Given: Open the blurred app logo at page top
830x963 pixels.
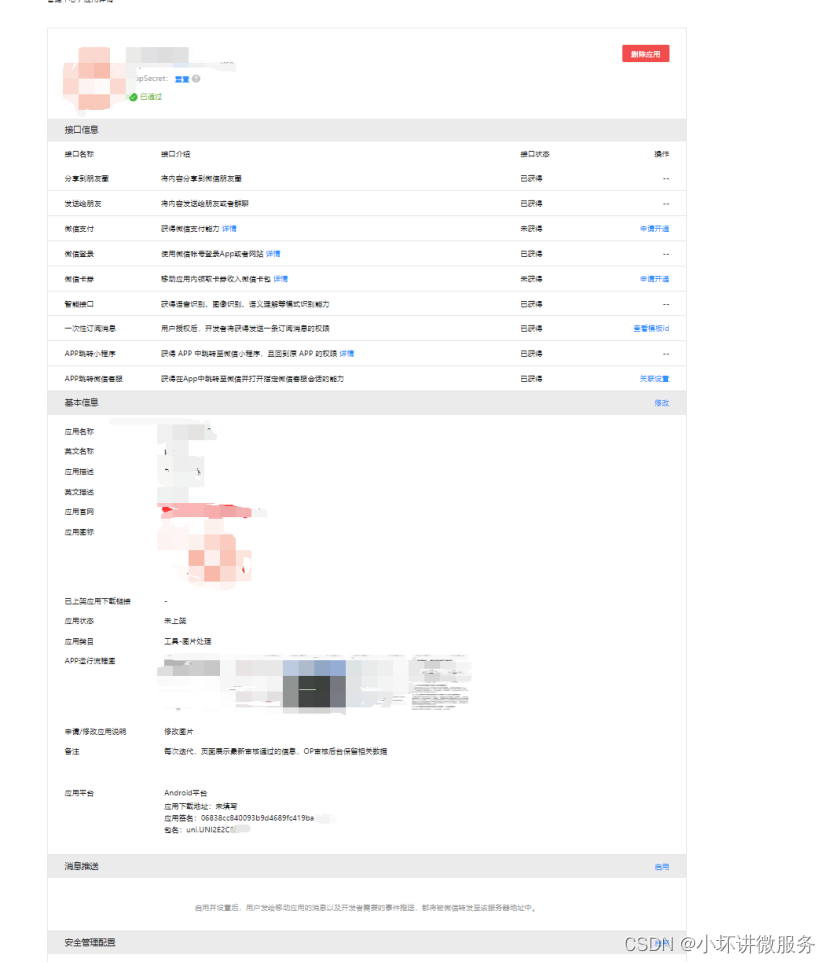Looking at the screenshot, I should (94, 79).
